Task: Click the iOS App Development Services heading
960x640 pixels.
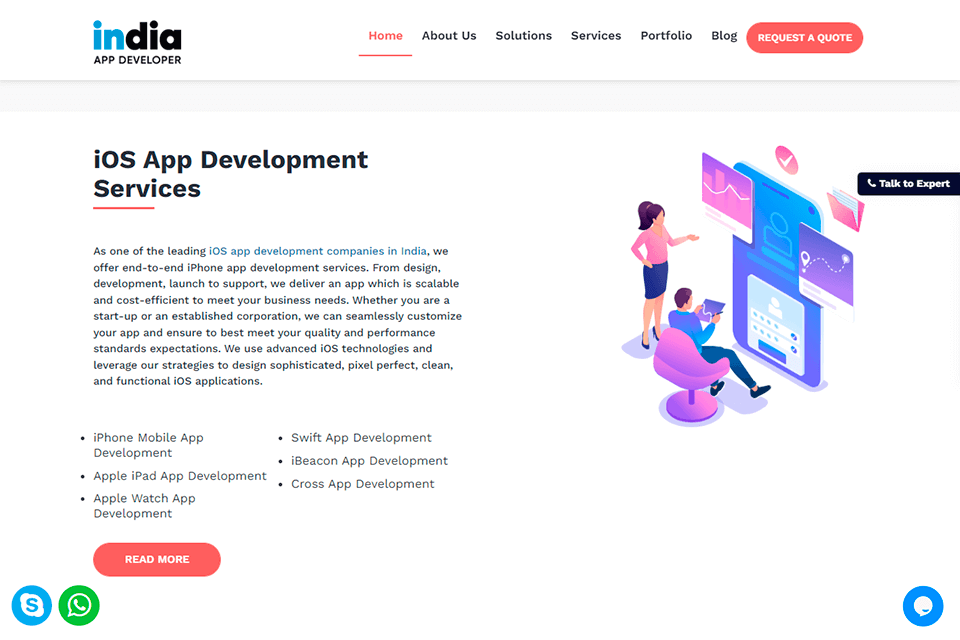Action: (x=230, y=174)
